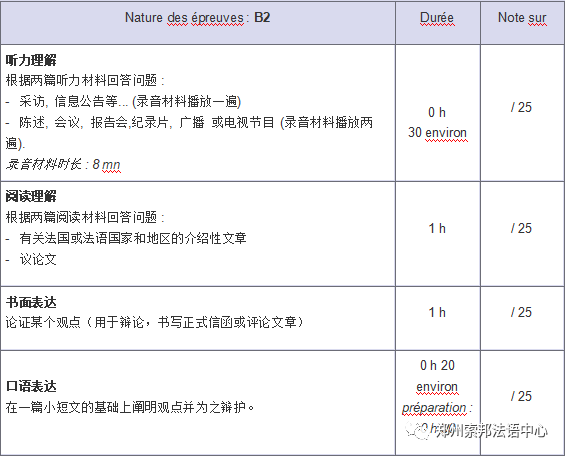Viewport: 565px width, 456px height.
Task: Click the italic word 'préparation'
Action: click(434, 408)
